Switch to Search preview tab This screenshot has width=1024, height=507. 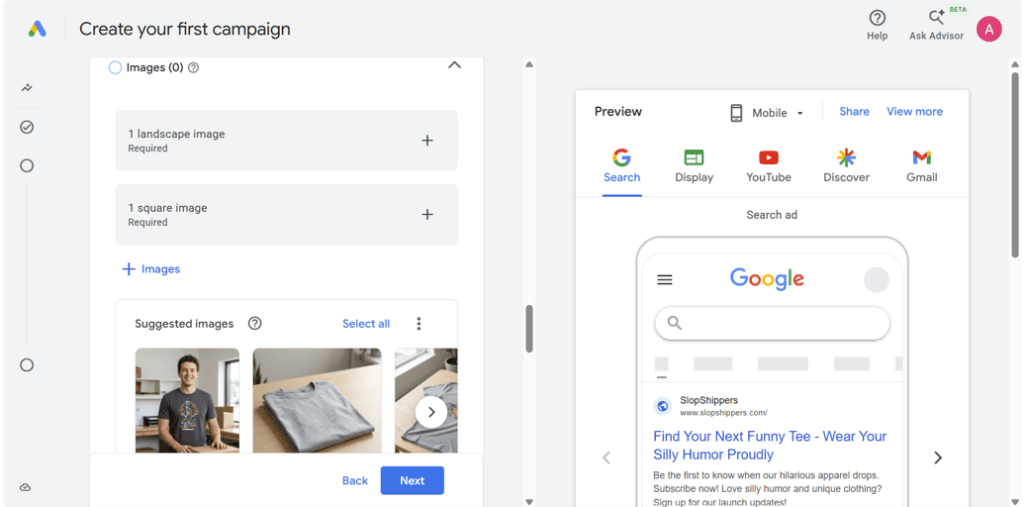click(622, 166)
